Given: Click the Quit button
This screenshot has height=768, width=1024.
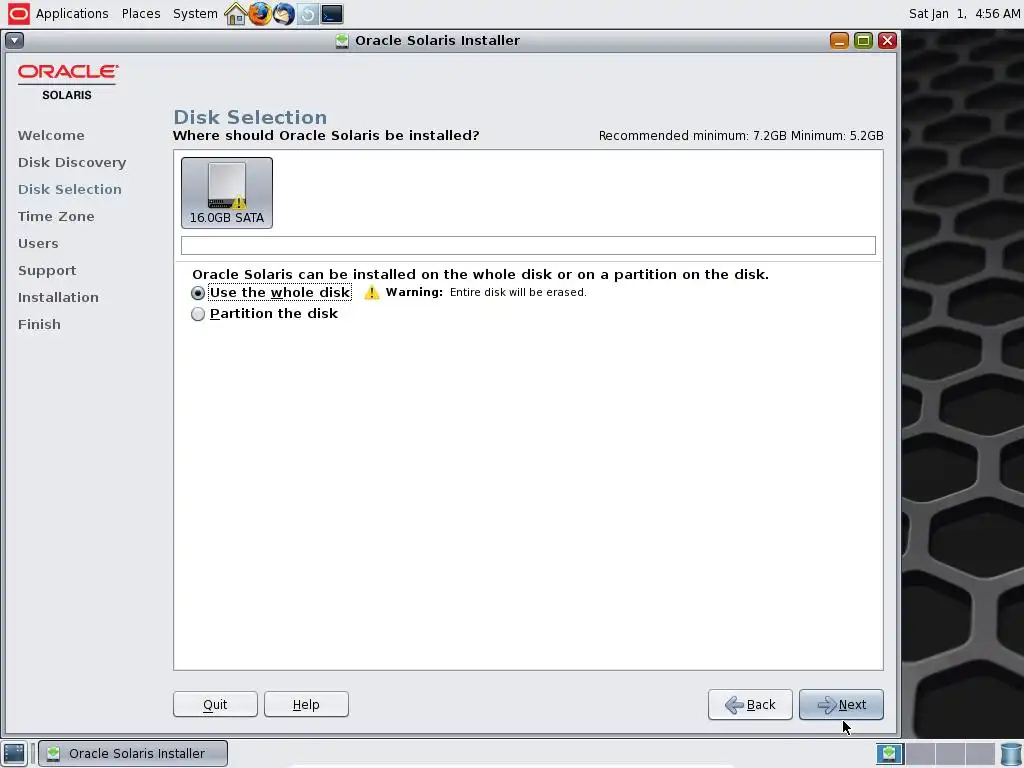Looking at the screenshot, I should pos(216,705).
